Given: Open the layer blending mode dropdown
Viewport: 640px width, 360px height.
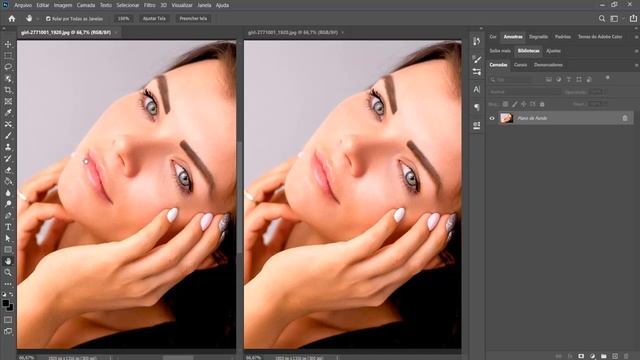Looking at the screenshot, I should click(525, 92).
